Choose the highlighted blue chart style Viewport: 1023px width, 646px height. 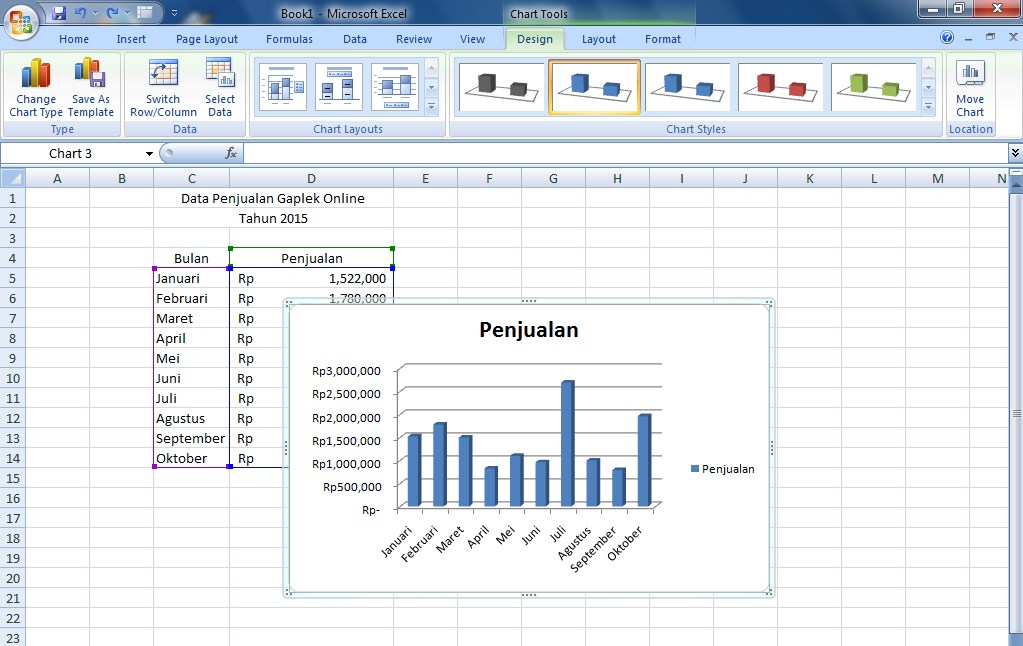click(594, 87)
